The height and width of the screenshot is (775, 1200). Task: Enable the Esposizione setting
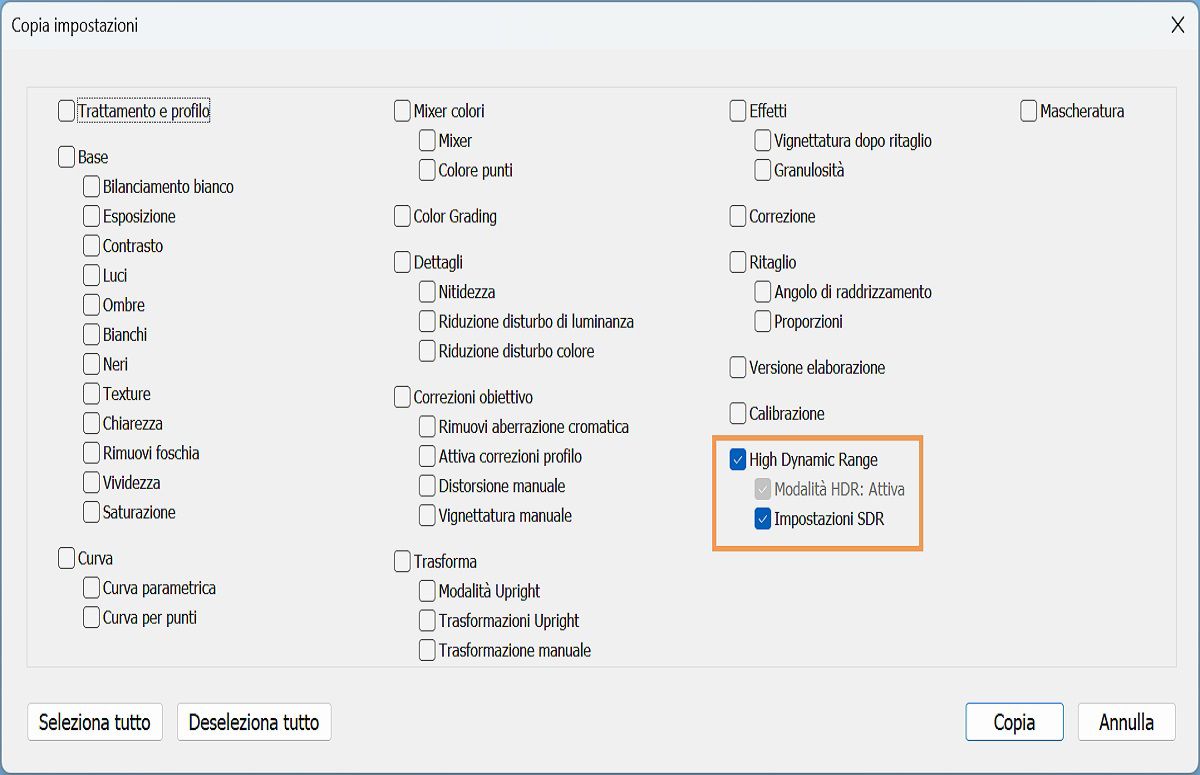click(x=90, y=216)
